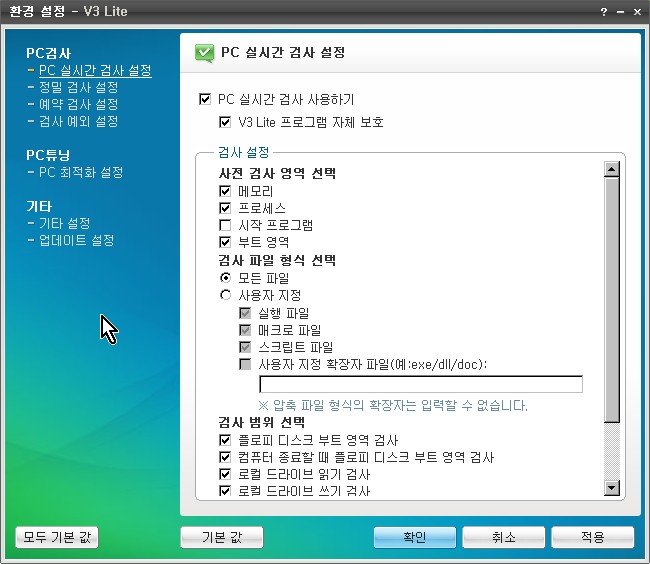Go to 검사 예외 설정
The width and height of the screenshot is (650, 564).
(x=78, y=121)
